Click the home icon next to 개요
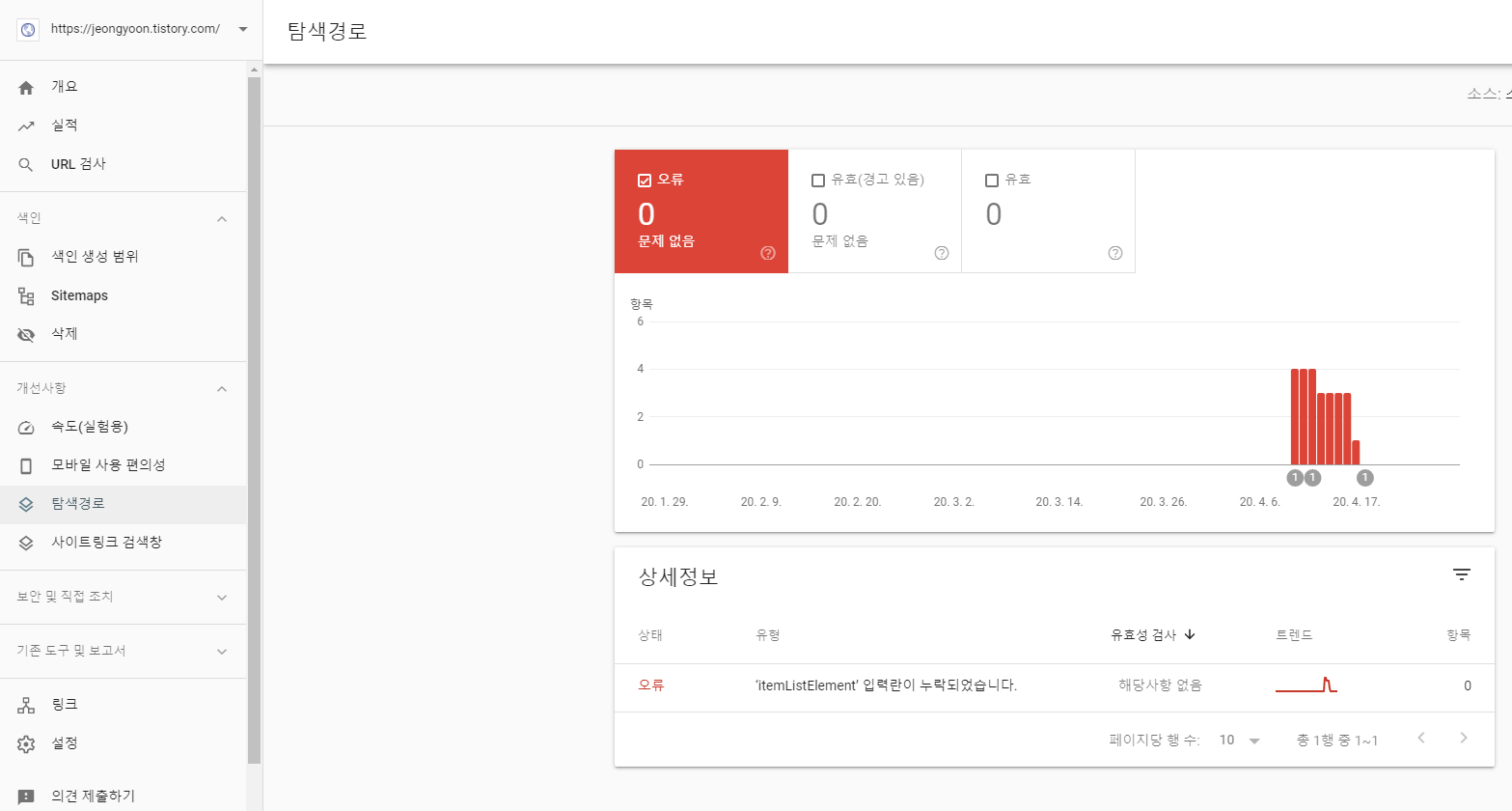The height and width of the screenshot is (811, 1512). 26,87
